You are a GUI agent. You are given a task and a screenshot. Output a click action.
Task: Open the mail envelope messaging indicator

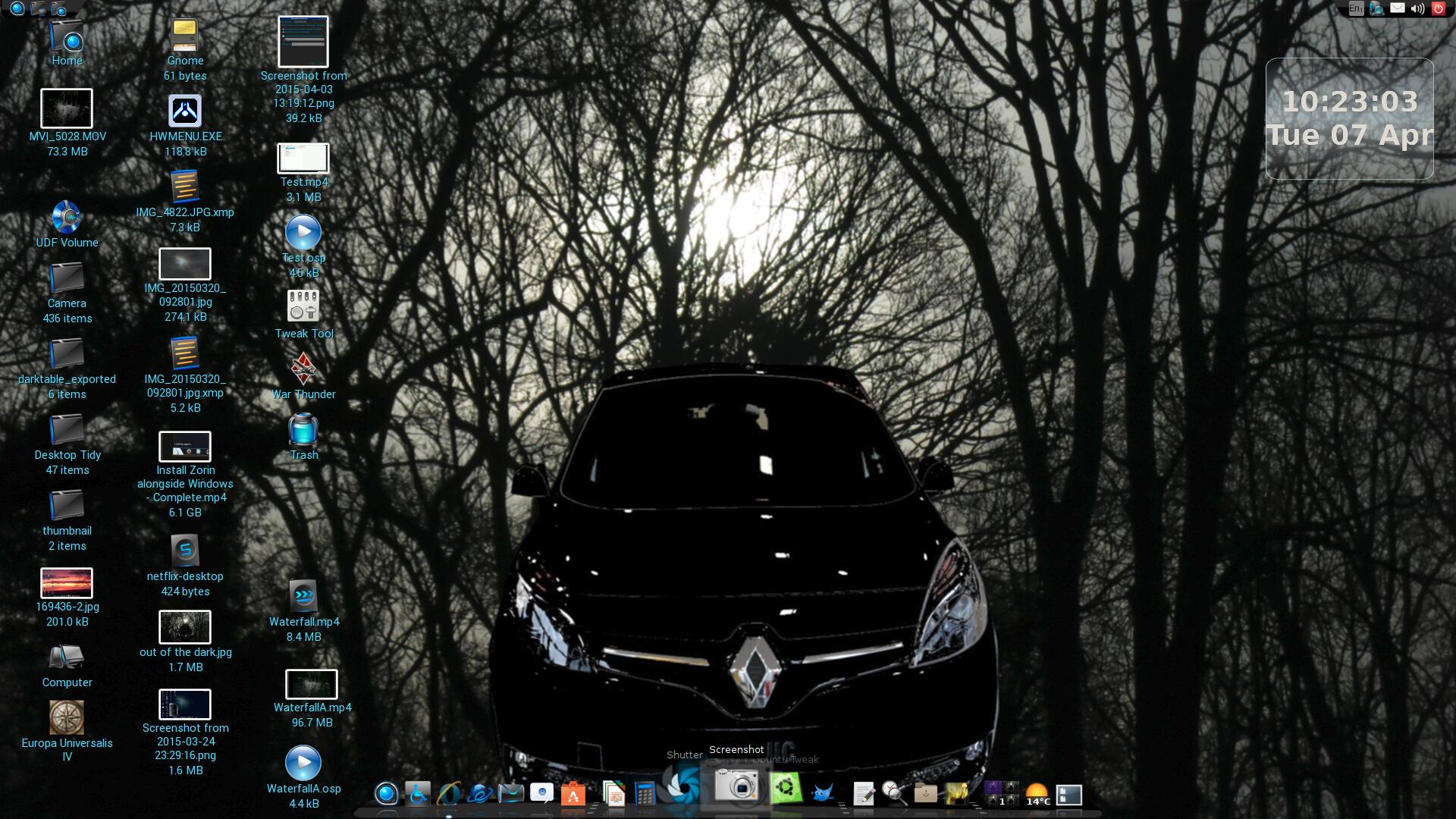point(1398,9)
